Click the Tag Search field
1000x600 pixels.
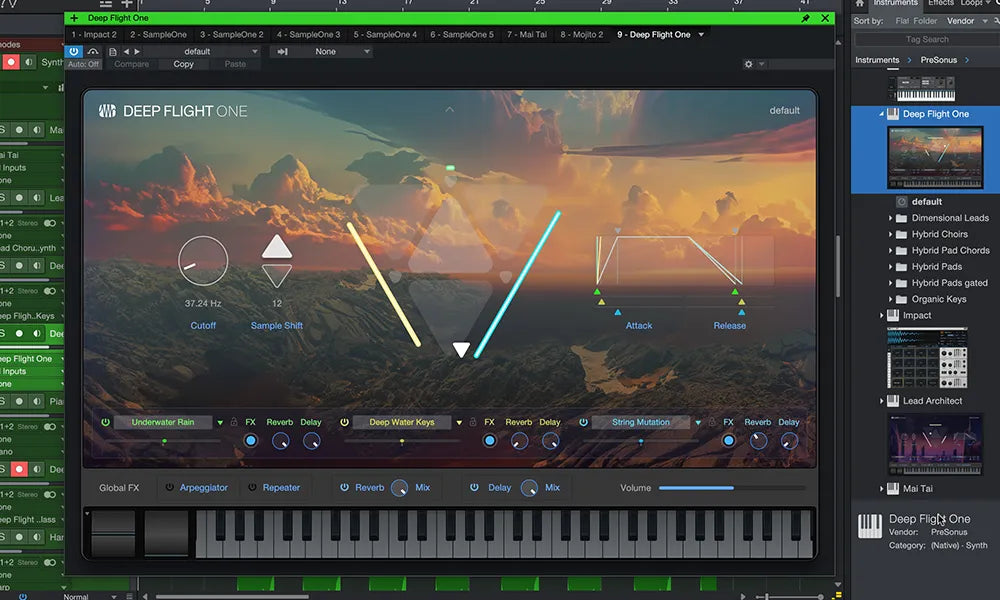click(925, 38)
